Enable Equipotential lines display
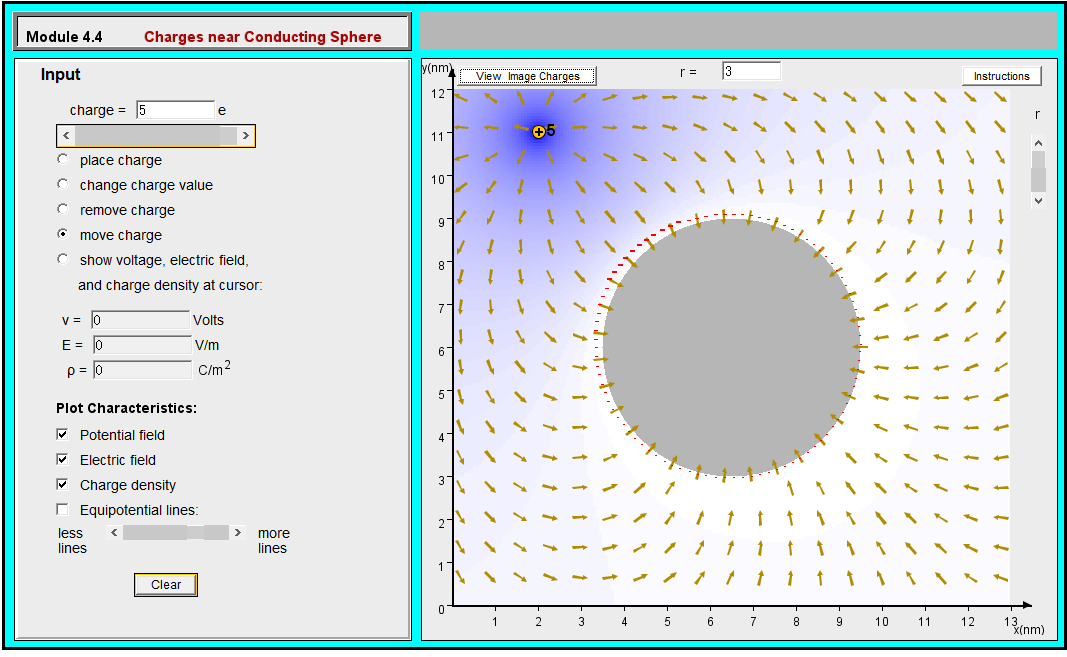 pyautogui.click(x=62, y=510)
